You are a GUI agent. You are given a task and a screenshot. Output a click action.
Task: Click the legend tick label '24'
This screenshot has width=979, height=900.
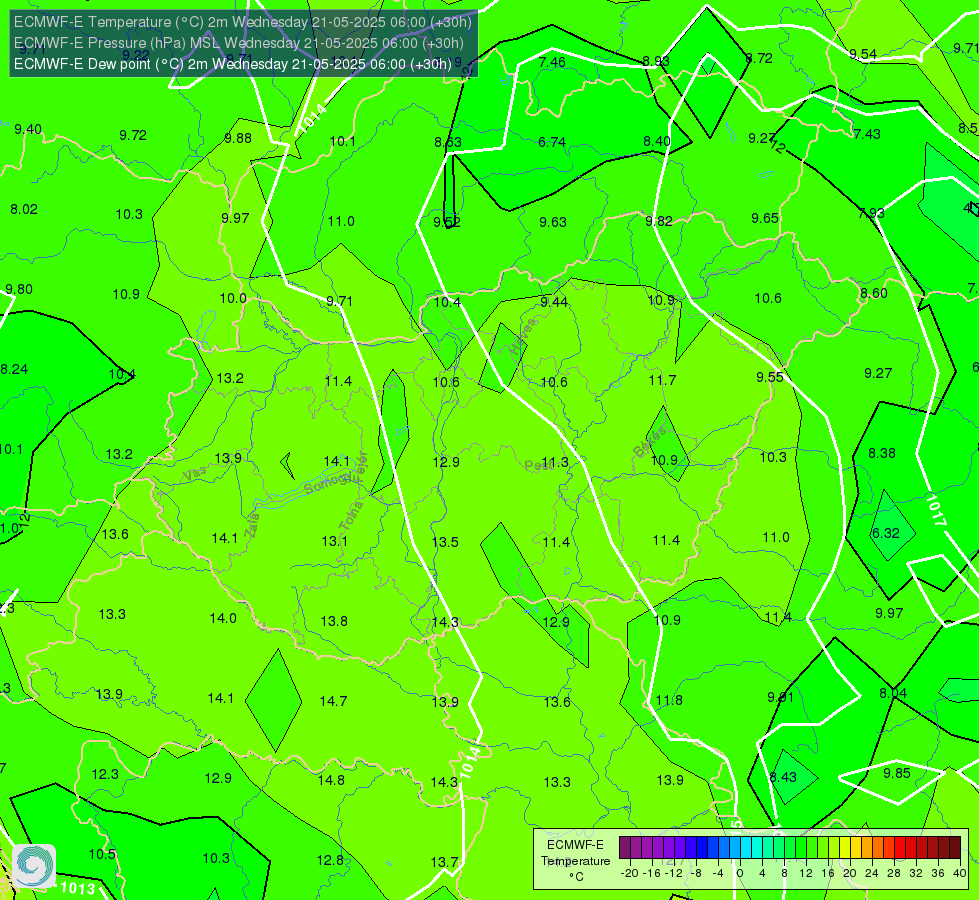pyautogui.click(x=872, y=873)
